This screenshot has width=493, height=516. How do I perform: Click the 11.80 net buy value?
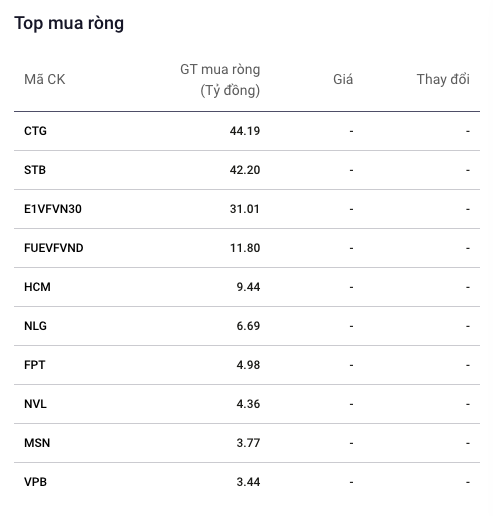pyautogui.click(x=245, y=248)
